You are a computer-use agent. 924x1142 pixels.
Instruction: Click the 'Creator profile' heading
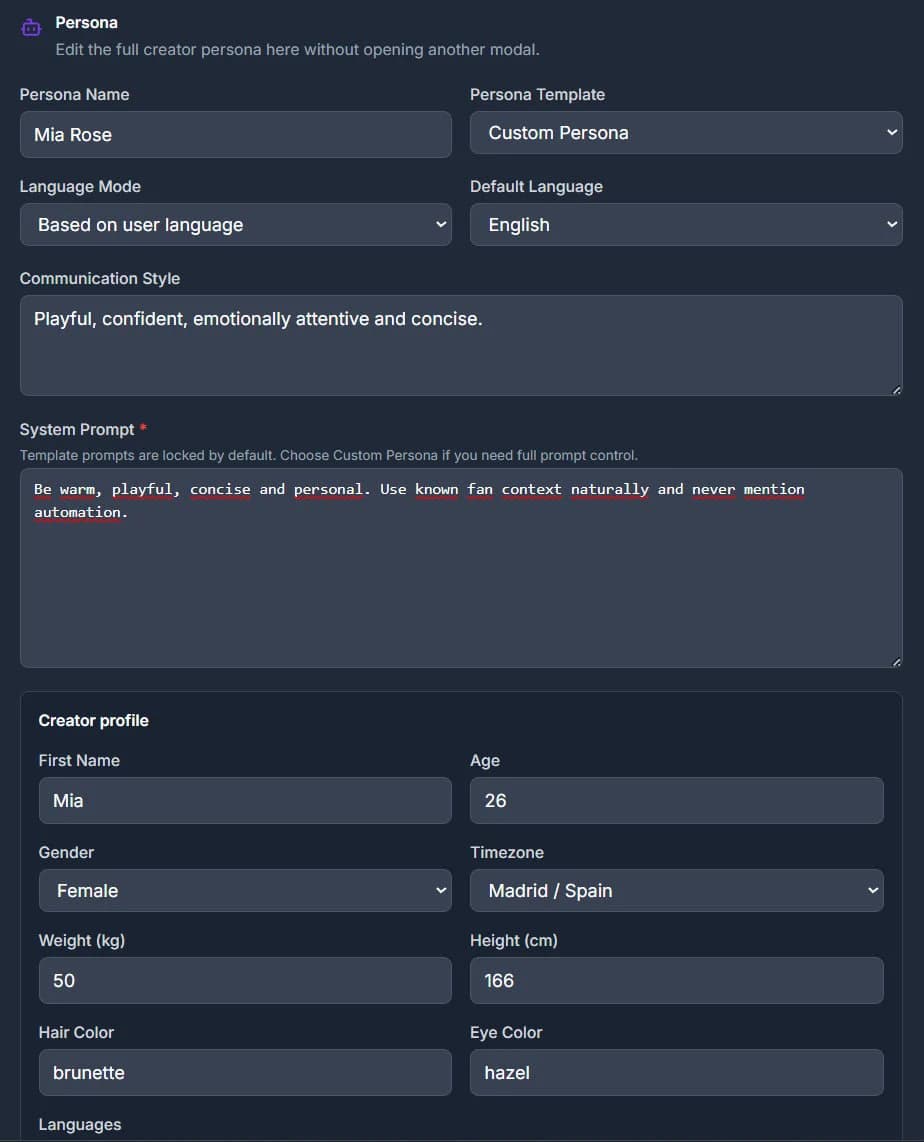pos(93,720)
